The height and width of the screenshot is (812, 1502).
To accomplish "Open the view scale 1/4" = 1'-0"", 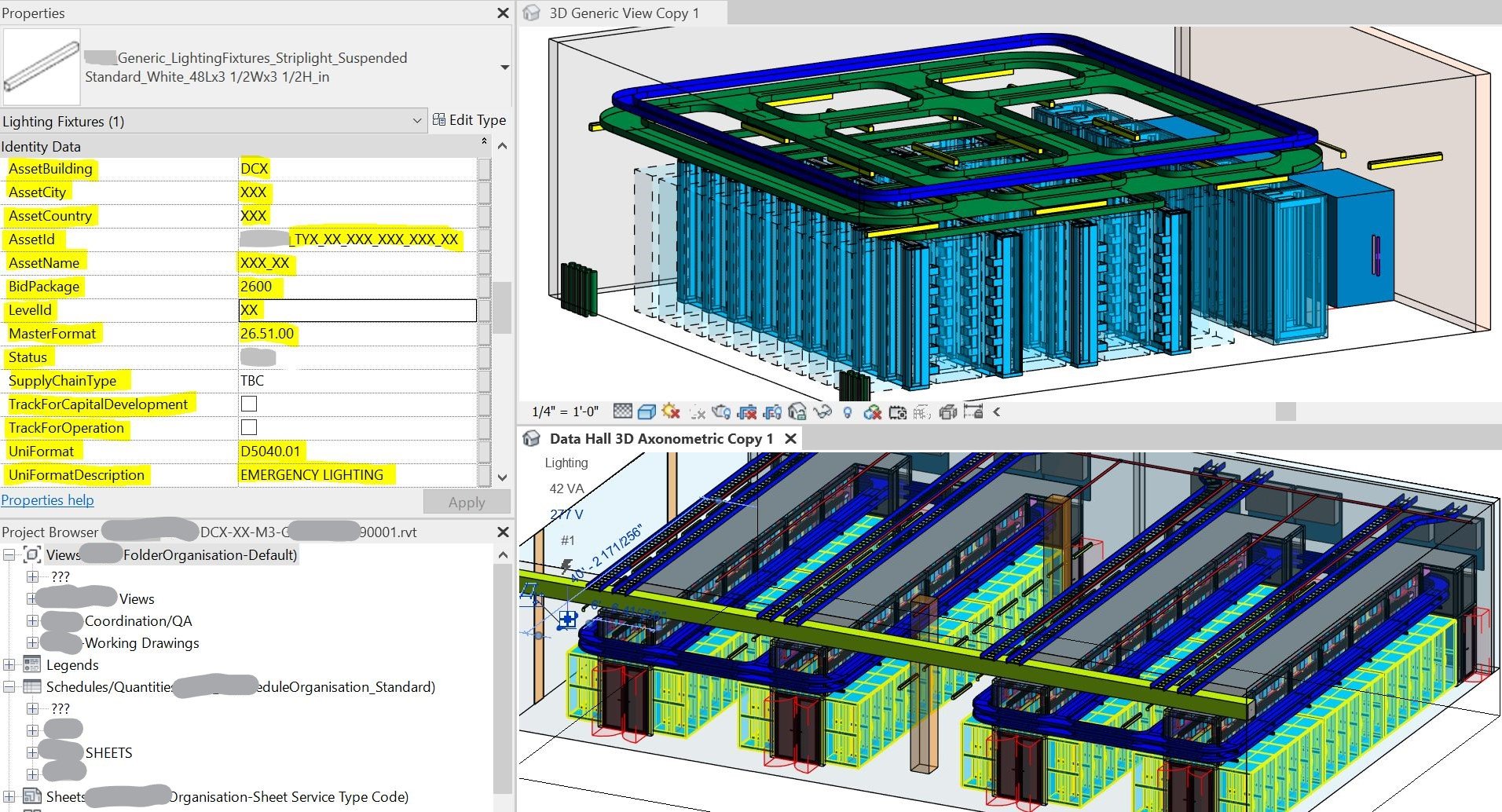I will coord(565,411).
